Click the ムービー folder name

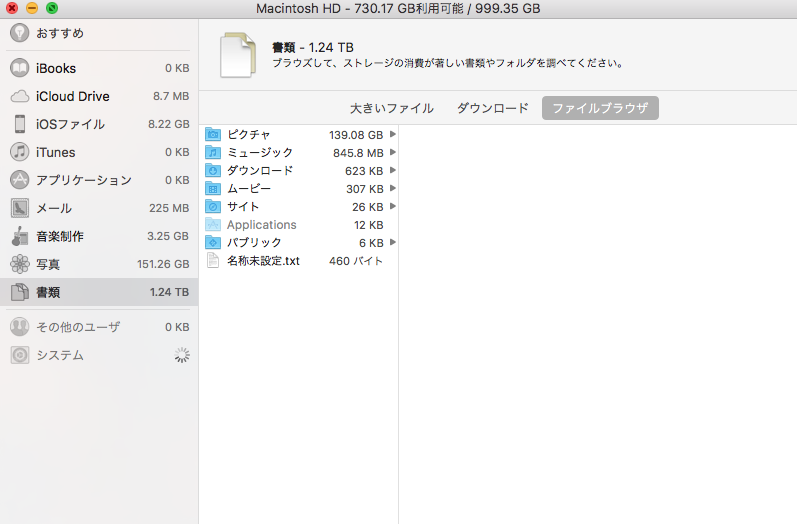(249, 189)
